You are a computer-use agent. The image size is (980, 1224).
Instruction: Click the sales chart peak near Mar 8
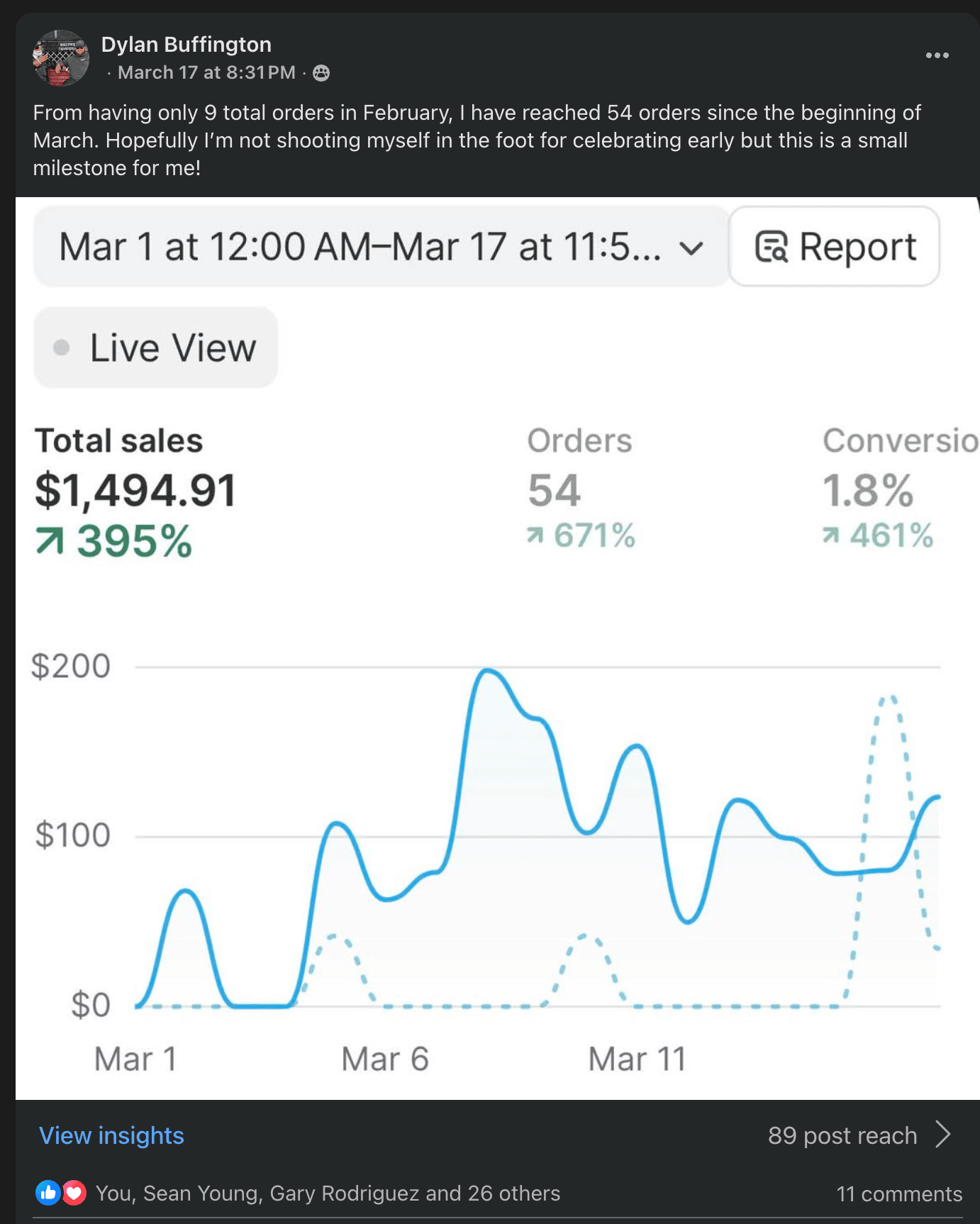point(487,670)
